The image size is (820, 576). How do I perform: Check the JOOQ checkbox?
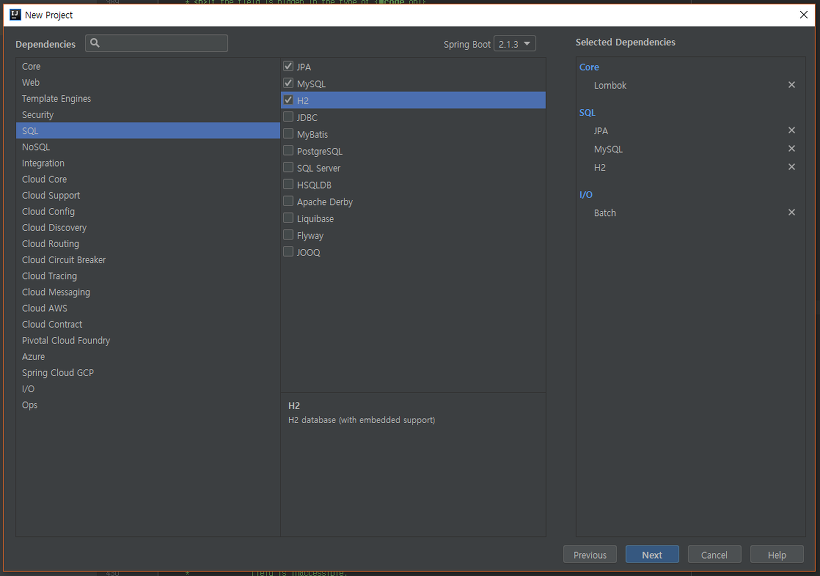tap(288, 252)
